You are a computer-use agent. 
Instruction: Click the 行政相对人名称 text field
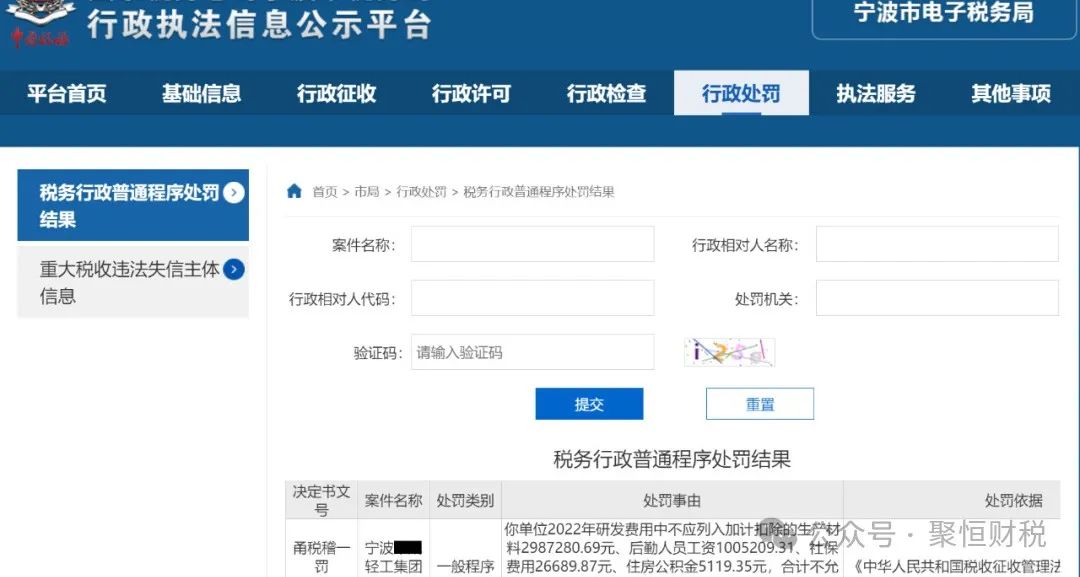937,244
